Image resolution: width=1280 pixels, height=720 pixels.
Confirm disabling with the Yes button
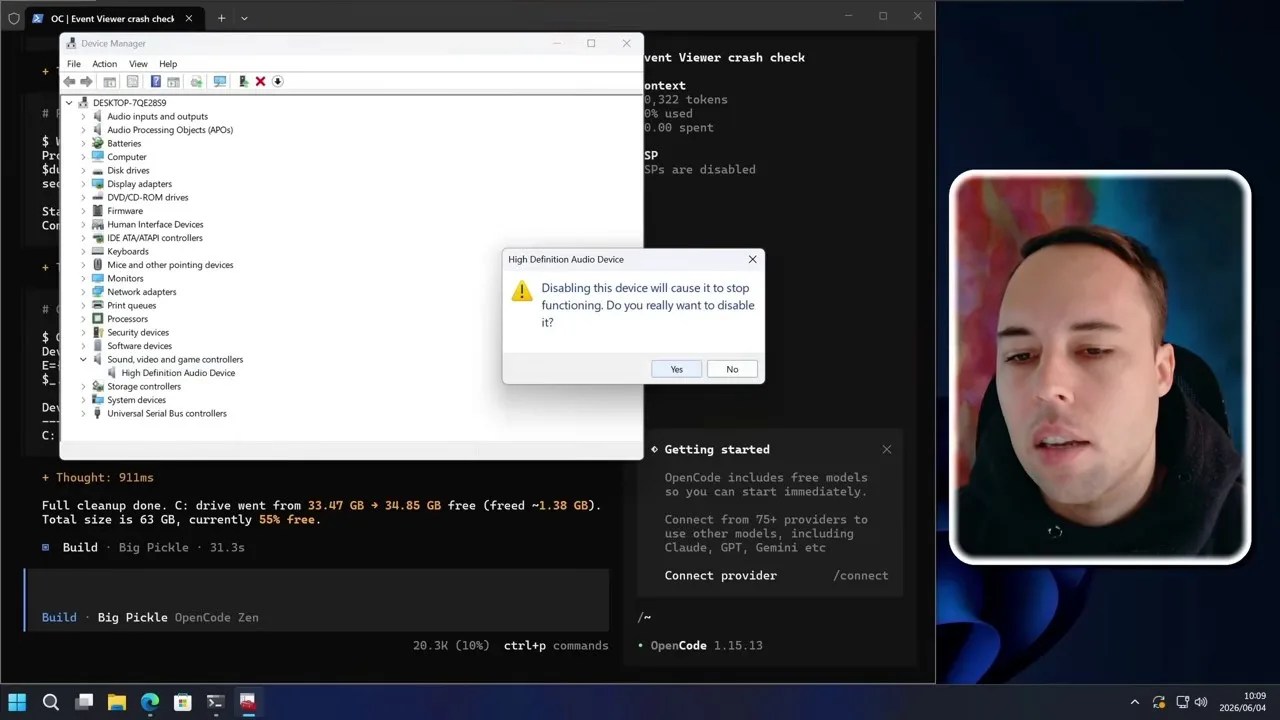pos(677,369)
